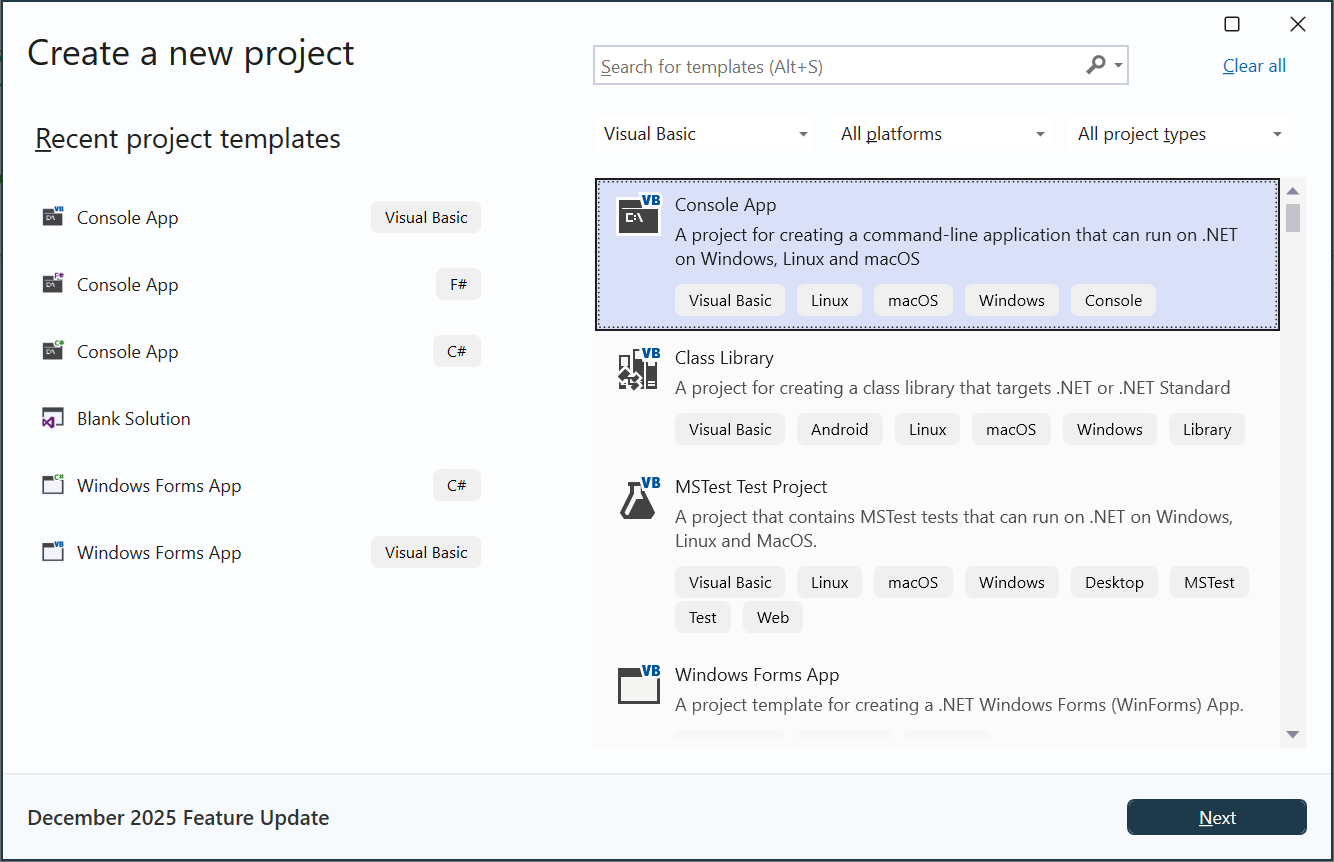The image size is (1334, 862).
Task: Click the template list scrollbar thumb
Action: point(1293,217)
